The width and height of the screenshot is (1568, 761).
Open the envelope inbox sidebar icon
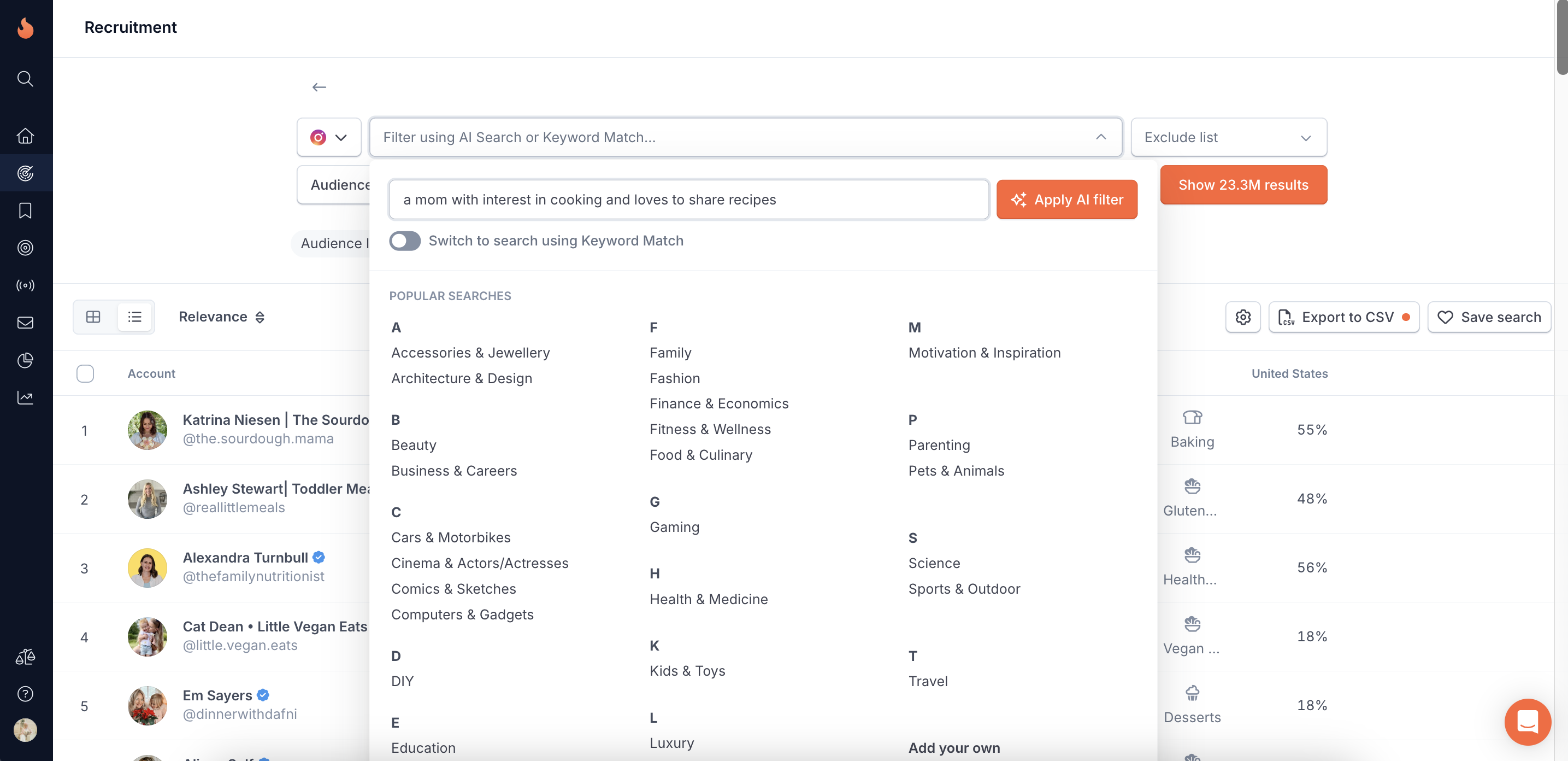pos(25,323)
